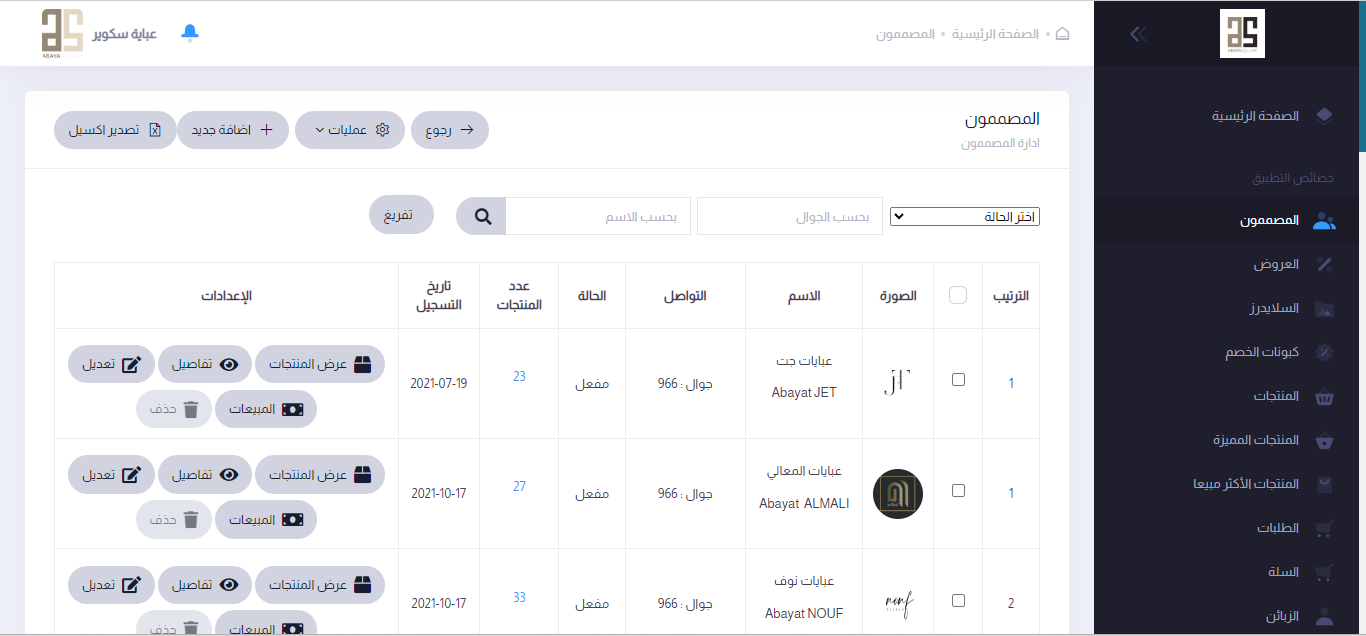Click the المنتجات basket icon in sidebar
The height and width of the screenshot is (636, 1366).
coord(1324,397)
